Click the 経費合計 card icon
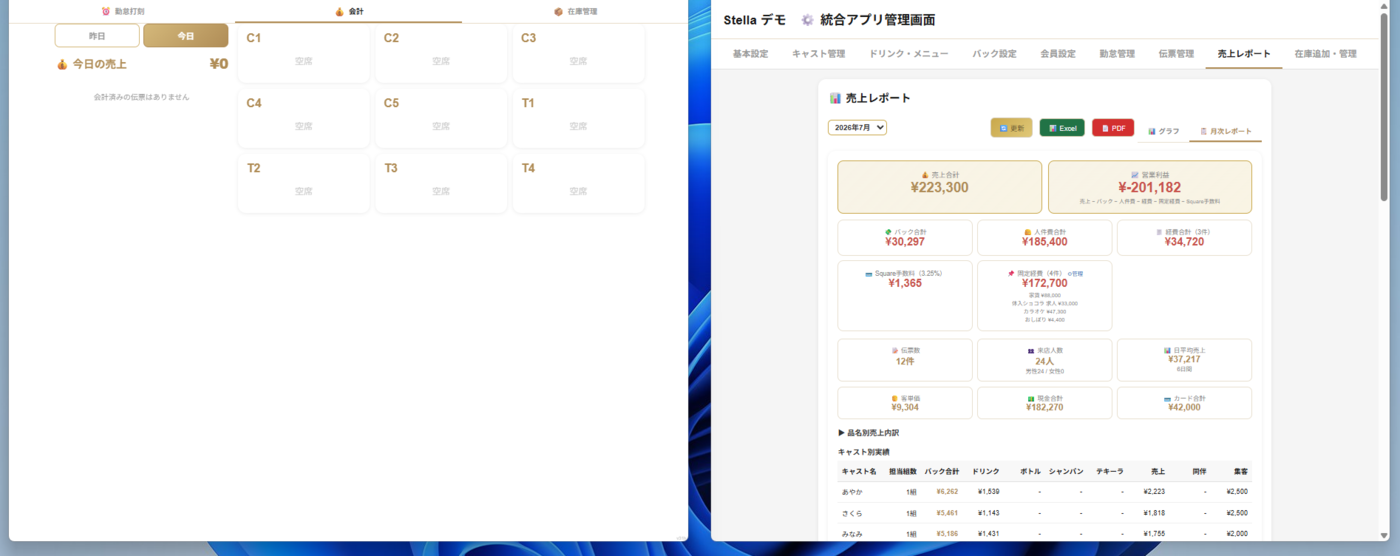 pyautogui.click(x=1159, y=232)
